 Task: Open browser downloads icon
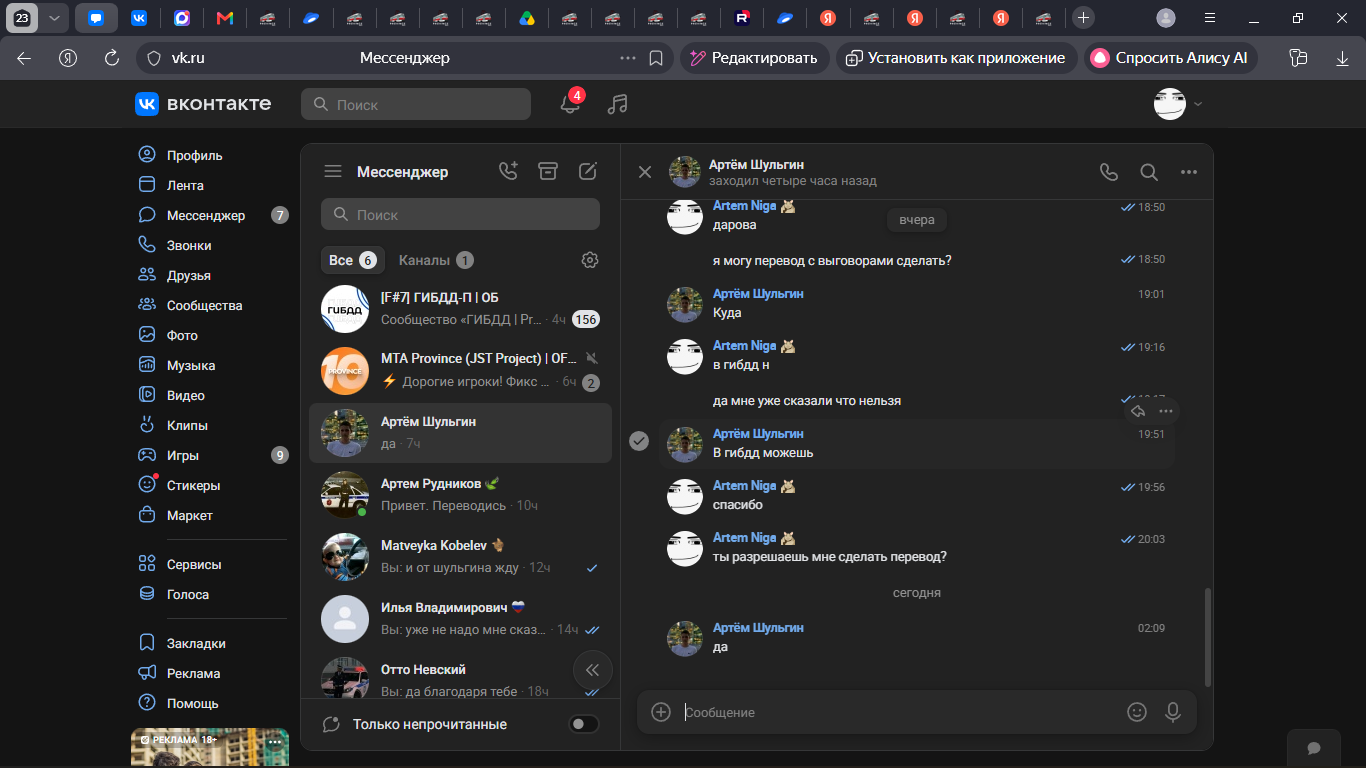click(1342, 58)
